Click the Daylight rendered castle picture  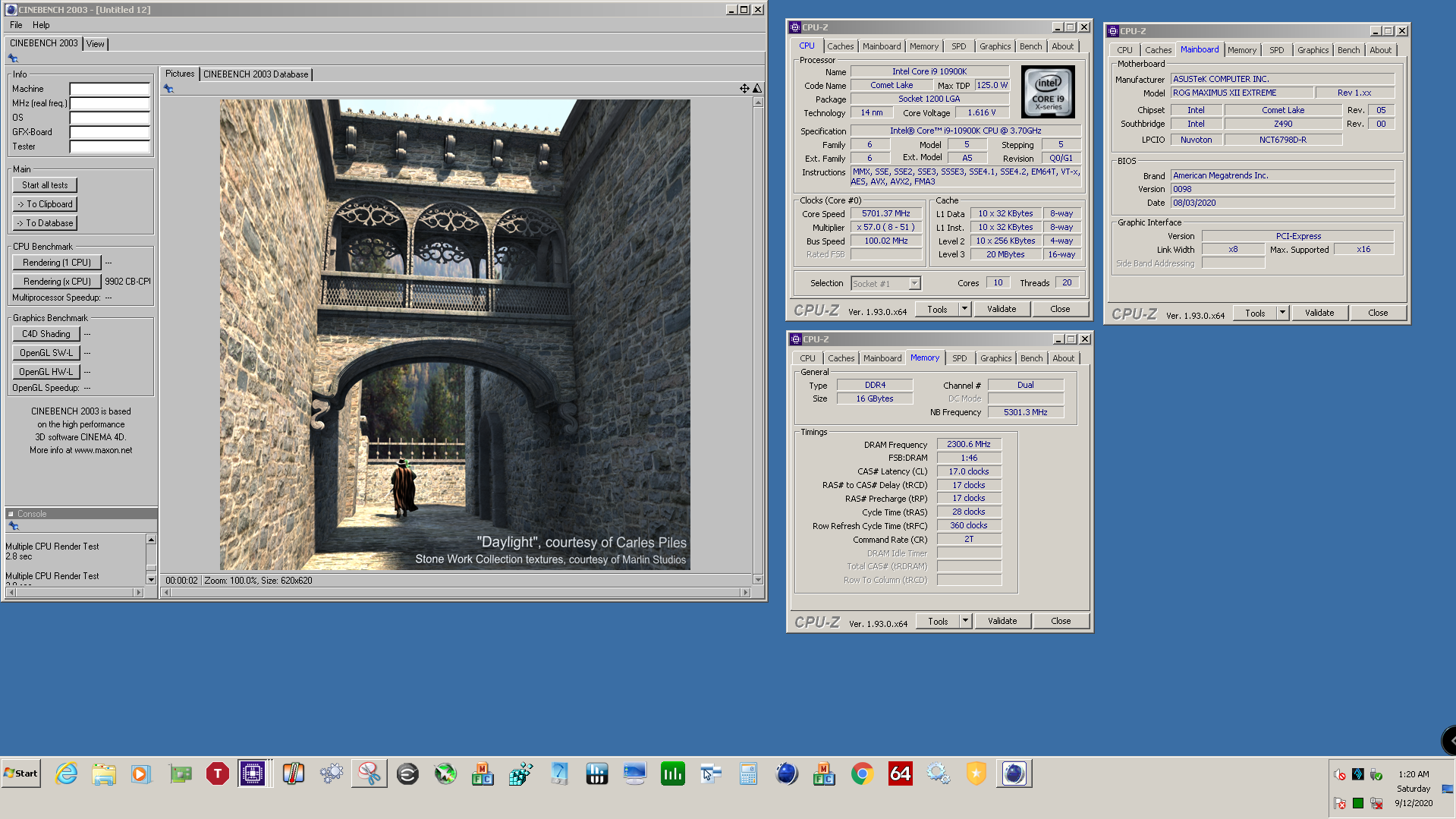pos(455,335)
